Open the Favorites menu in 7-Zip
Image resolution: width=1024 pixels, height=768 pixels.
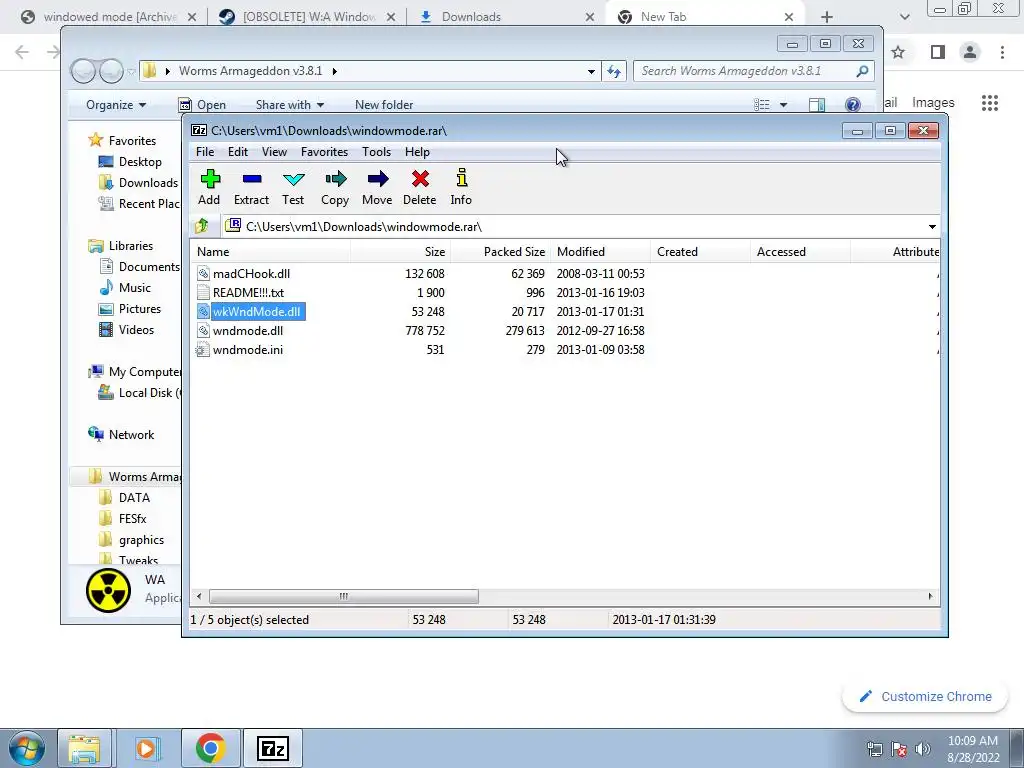pyautogui.click(x=324, y=152)
